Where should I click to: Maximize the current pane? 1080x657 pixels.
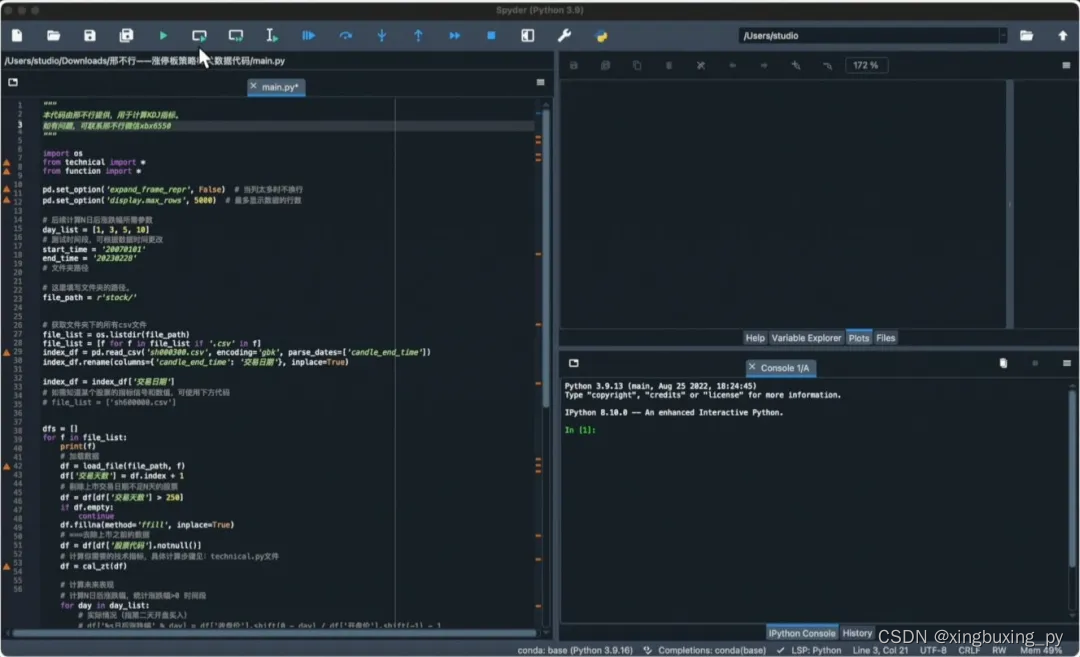528,36
